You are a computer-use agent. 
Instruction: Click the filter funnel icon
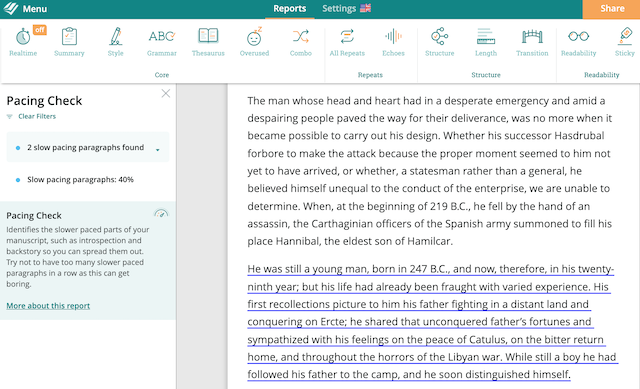9,117
